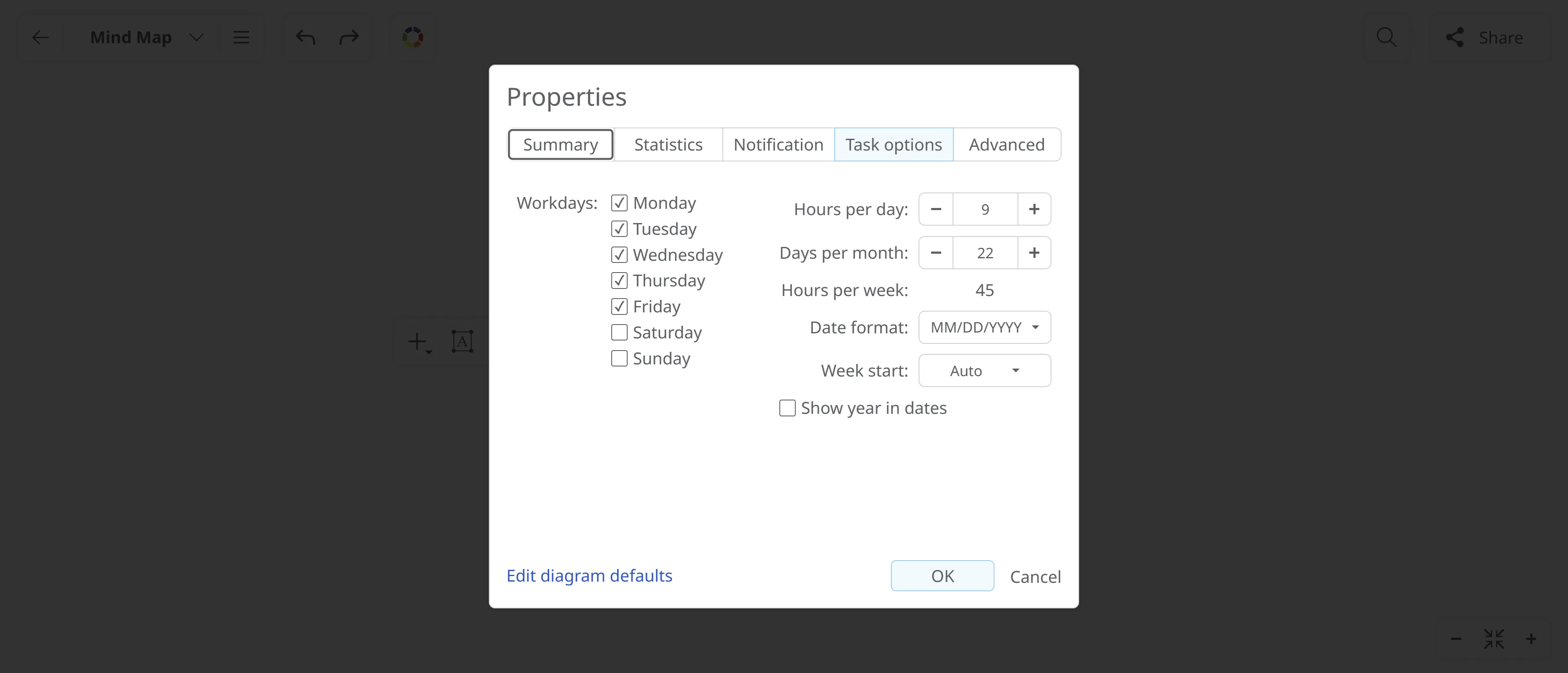Uncheck the Monday workday checkbox
The width and height of the screenshot is (1568, 673).
click(x=619, y=203)
